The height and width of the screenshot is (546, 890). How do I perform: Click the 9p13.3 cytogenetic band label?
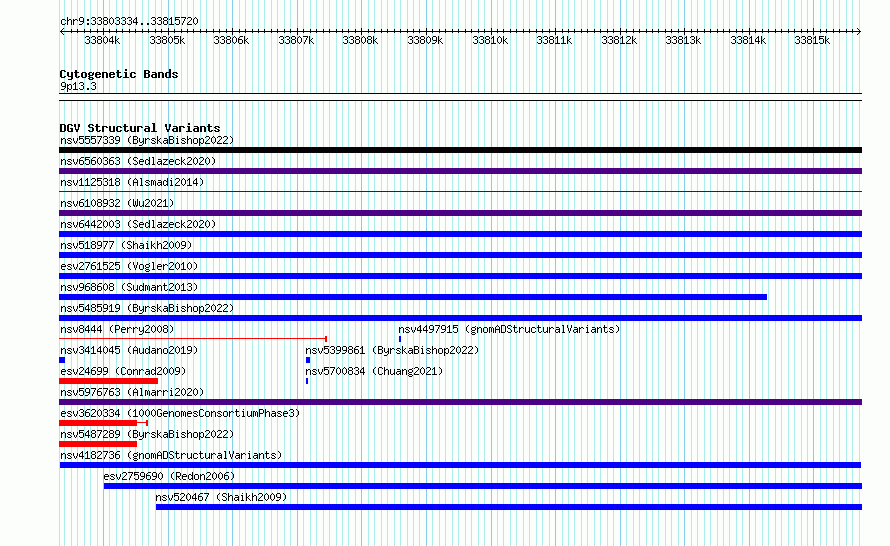[78, 86]
